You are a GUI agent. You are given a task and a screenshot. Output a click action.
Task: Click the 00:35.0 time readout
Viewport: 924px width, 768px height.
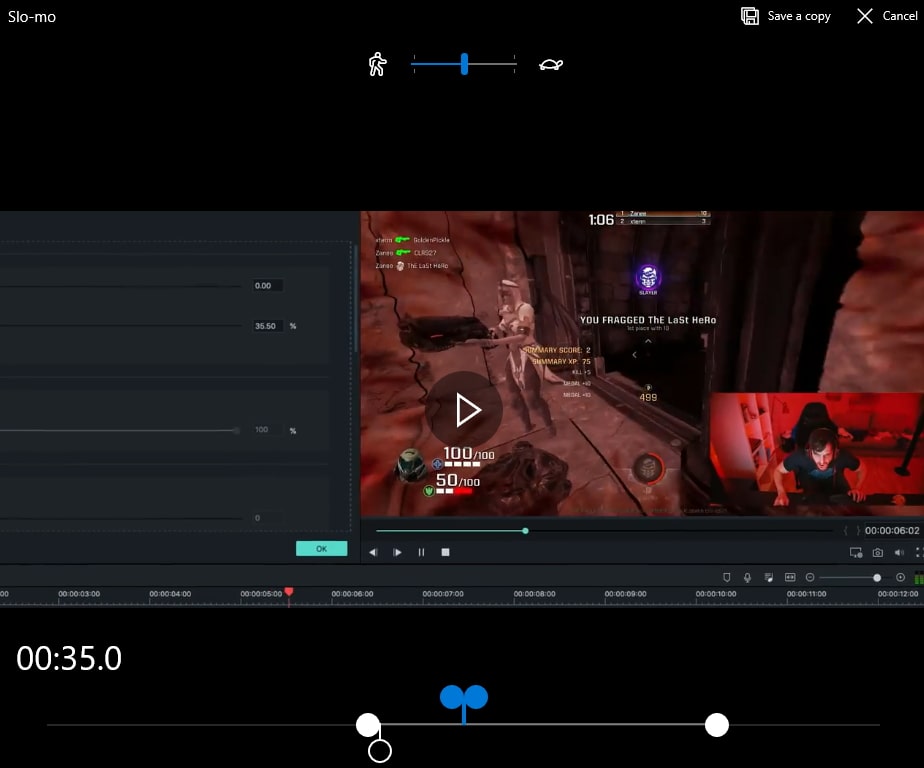tap(69, 658)
